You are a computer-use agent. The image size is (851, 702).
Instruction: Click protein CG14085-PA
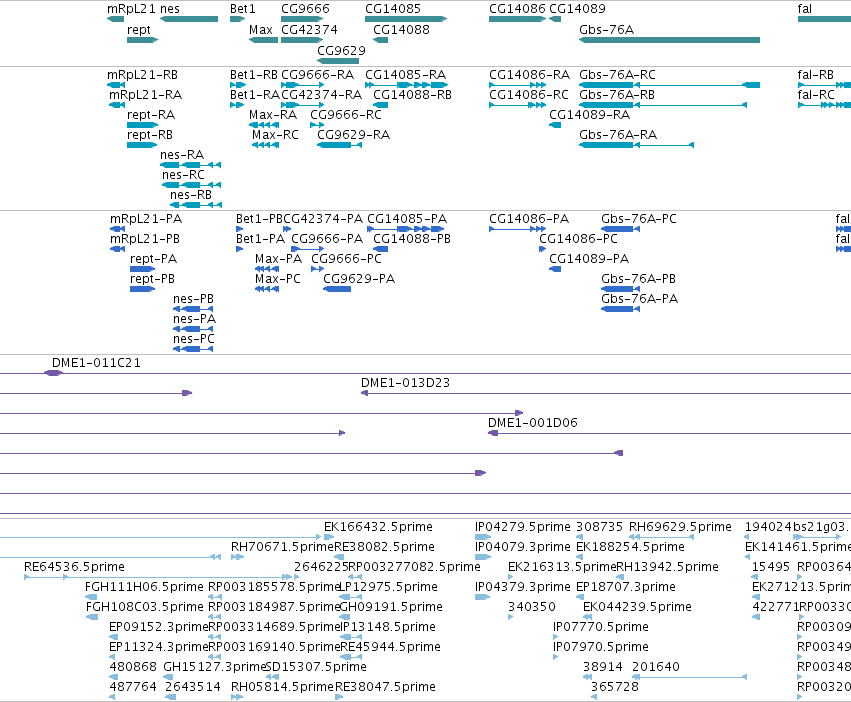(x=407, y=219)
